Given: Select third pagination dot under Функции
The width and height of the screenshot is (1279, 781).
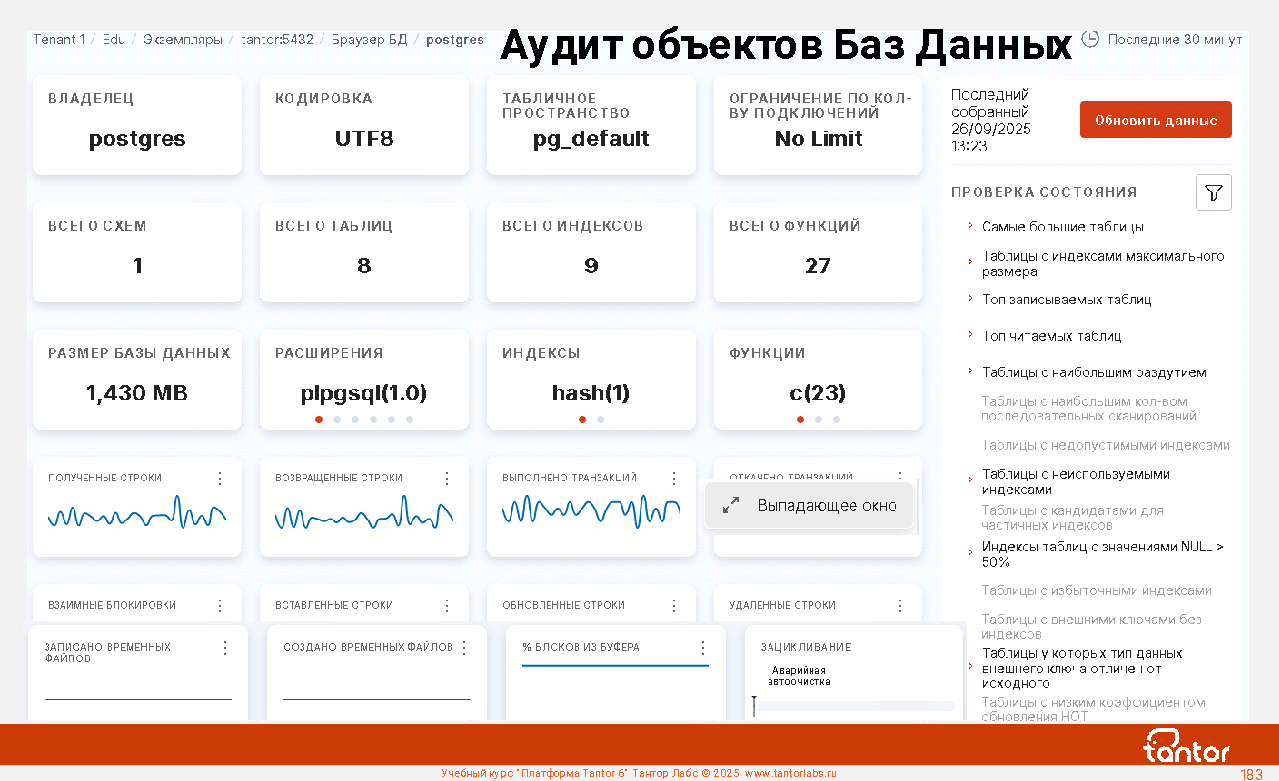Looking at the screenshot, I should click(x=836, y=420).
